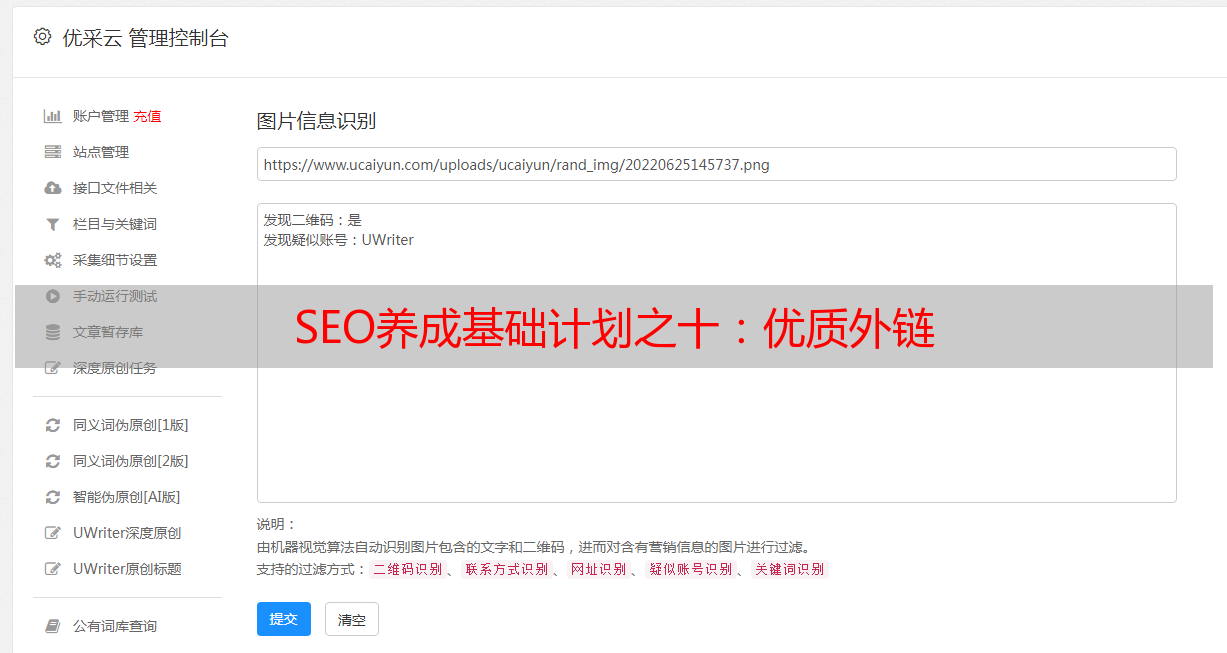Click the edit icon for 深度原创任务
Image resolution: width=1227 pixels, height=653 pixels.
(x=53, y=368)
